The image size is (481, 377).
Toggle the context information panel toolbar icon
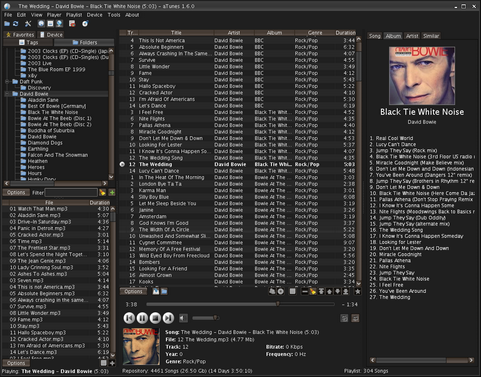pyautogui.click(x=59, y=24)
